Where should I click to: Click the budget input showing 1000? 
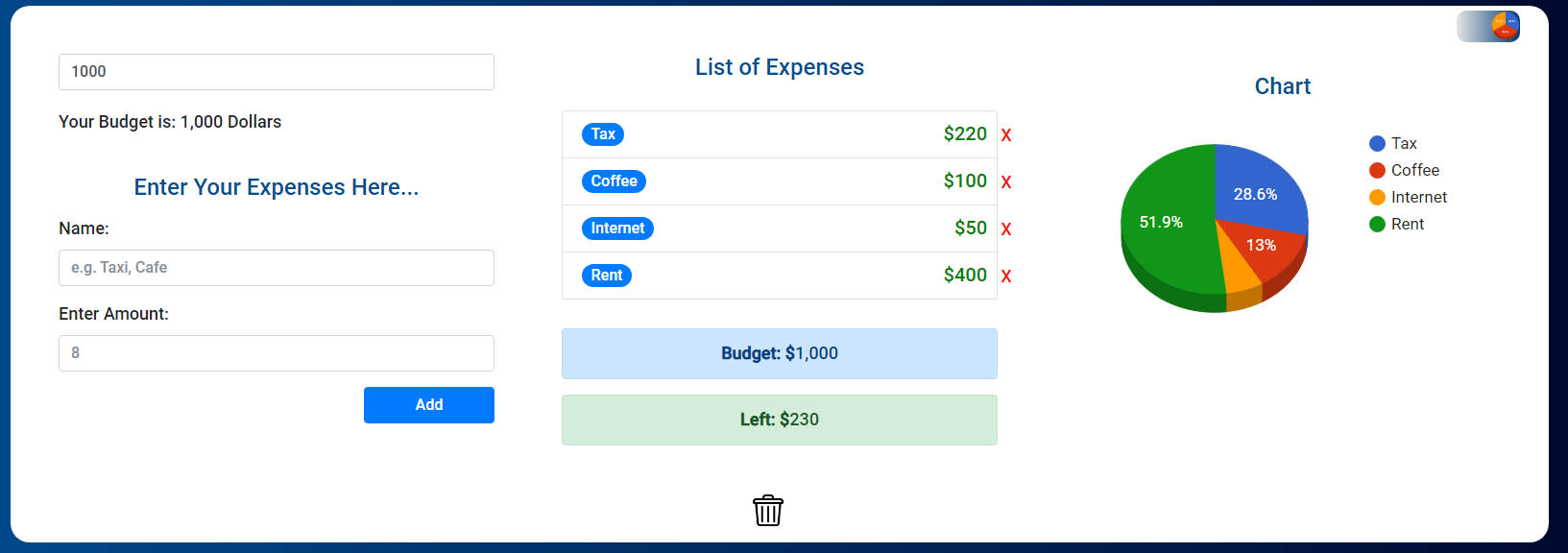(x=276, y=71)
